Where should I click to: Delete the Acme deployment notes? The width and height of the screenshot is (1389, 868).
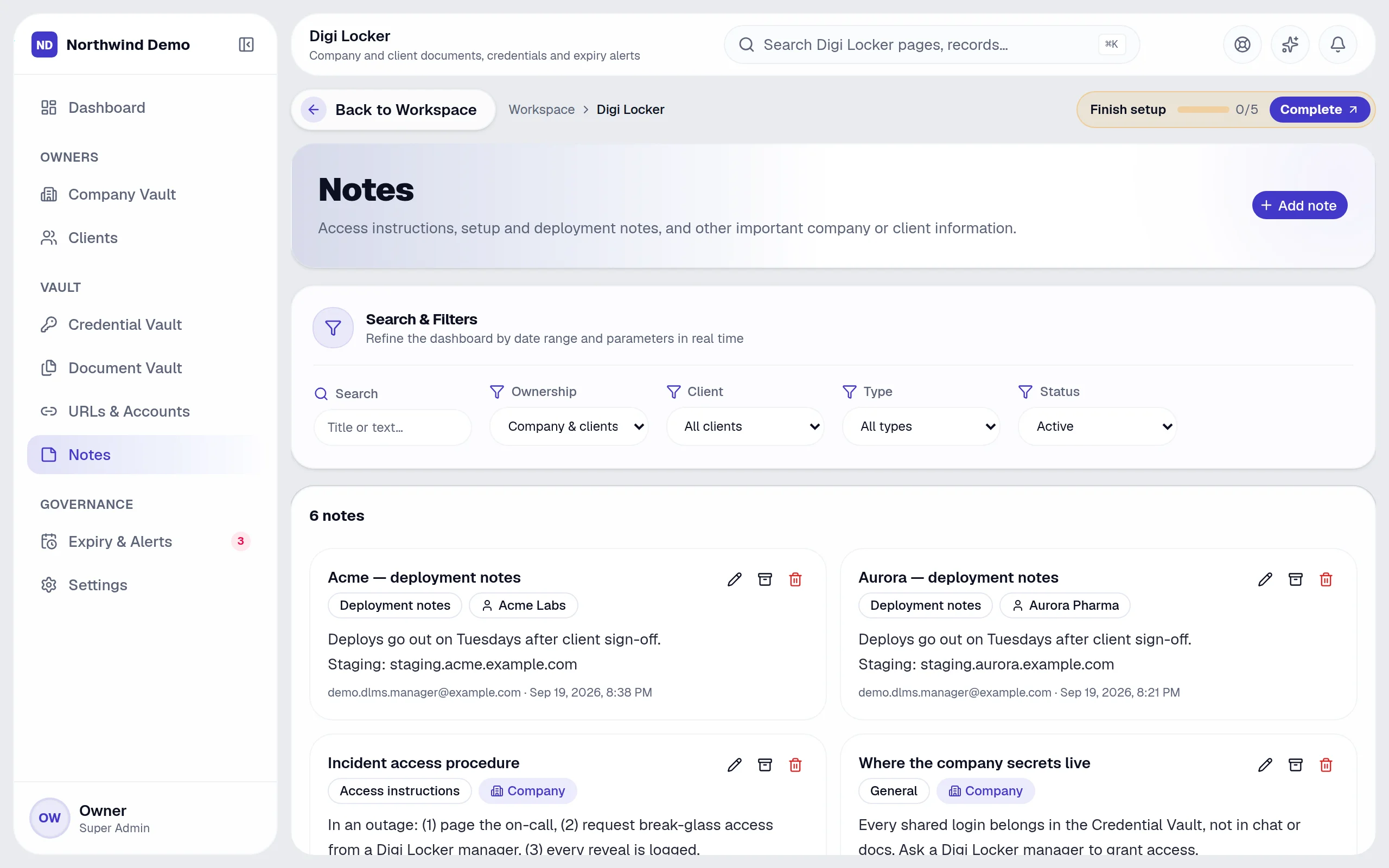(x=795, y=579)
